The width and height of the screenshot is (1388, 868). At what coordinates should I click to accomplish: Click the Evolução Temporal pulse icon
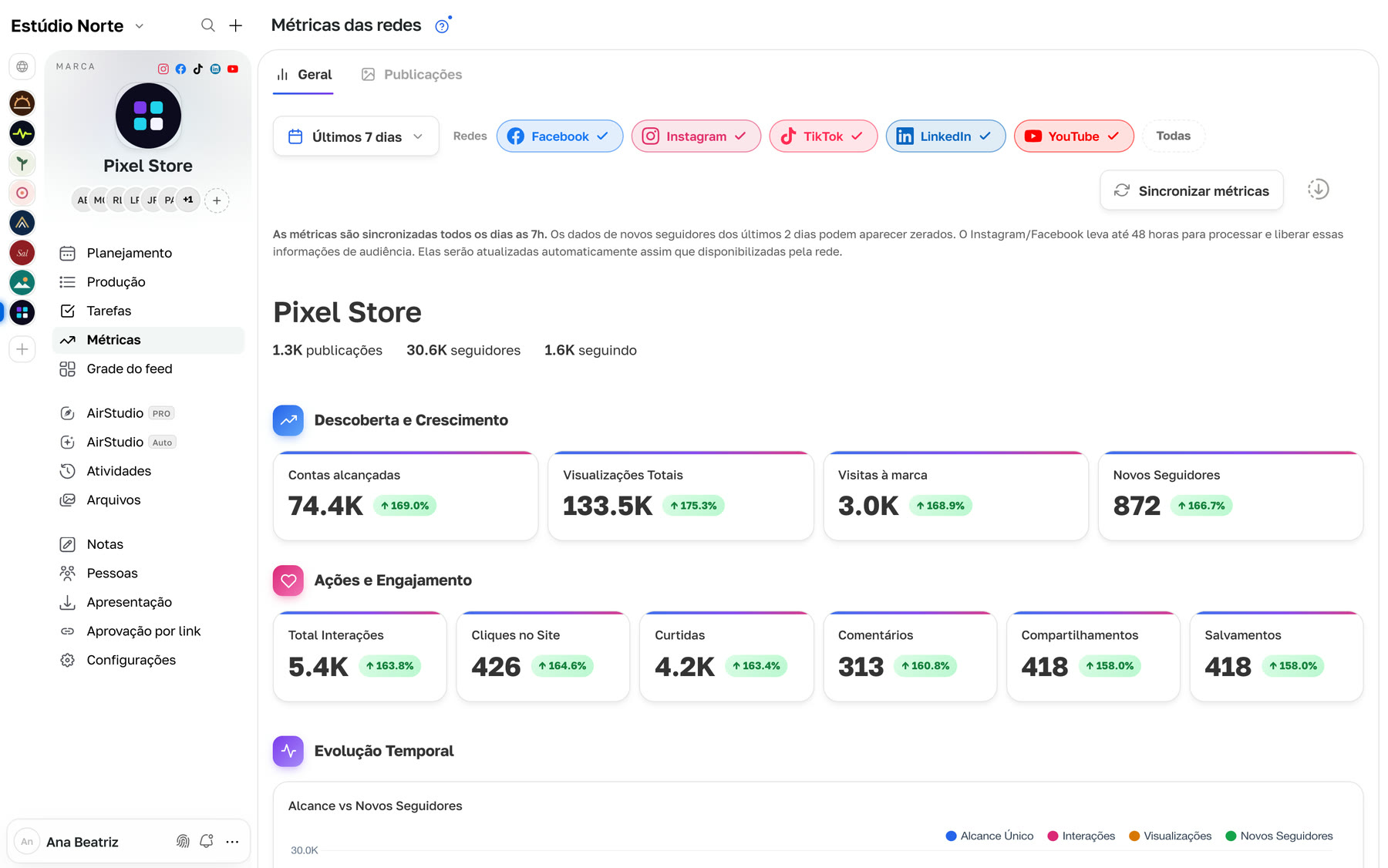pos(288,751)
